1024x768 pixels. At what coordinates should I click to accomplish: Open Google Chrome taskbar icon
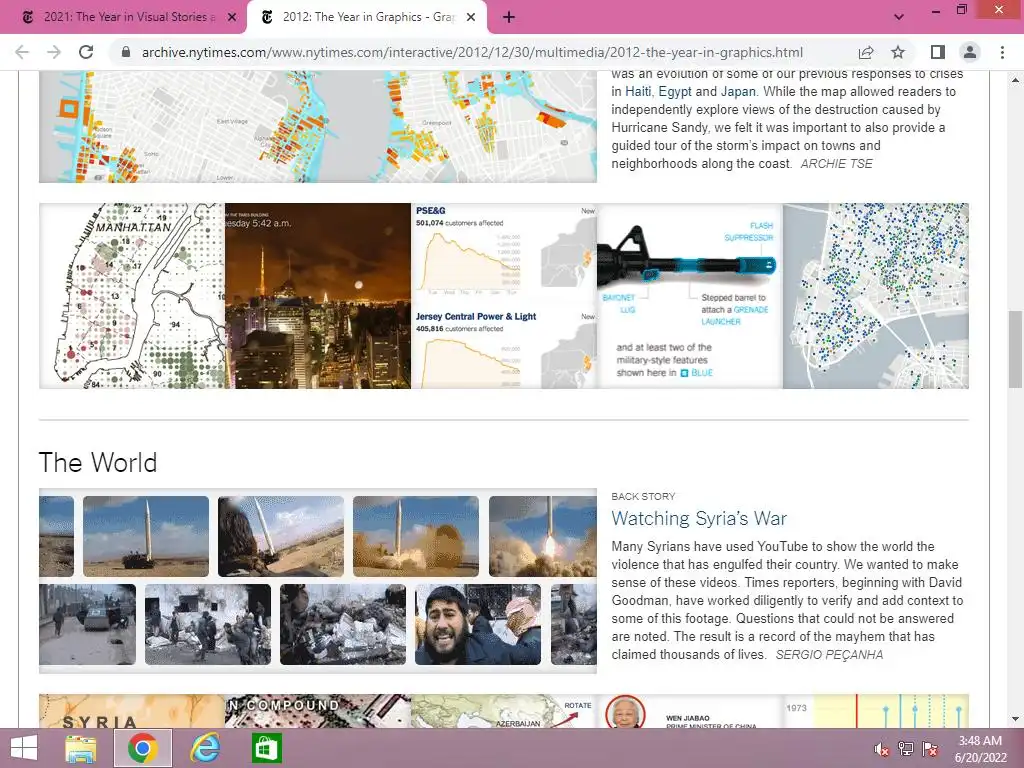coord(143,748)
